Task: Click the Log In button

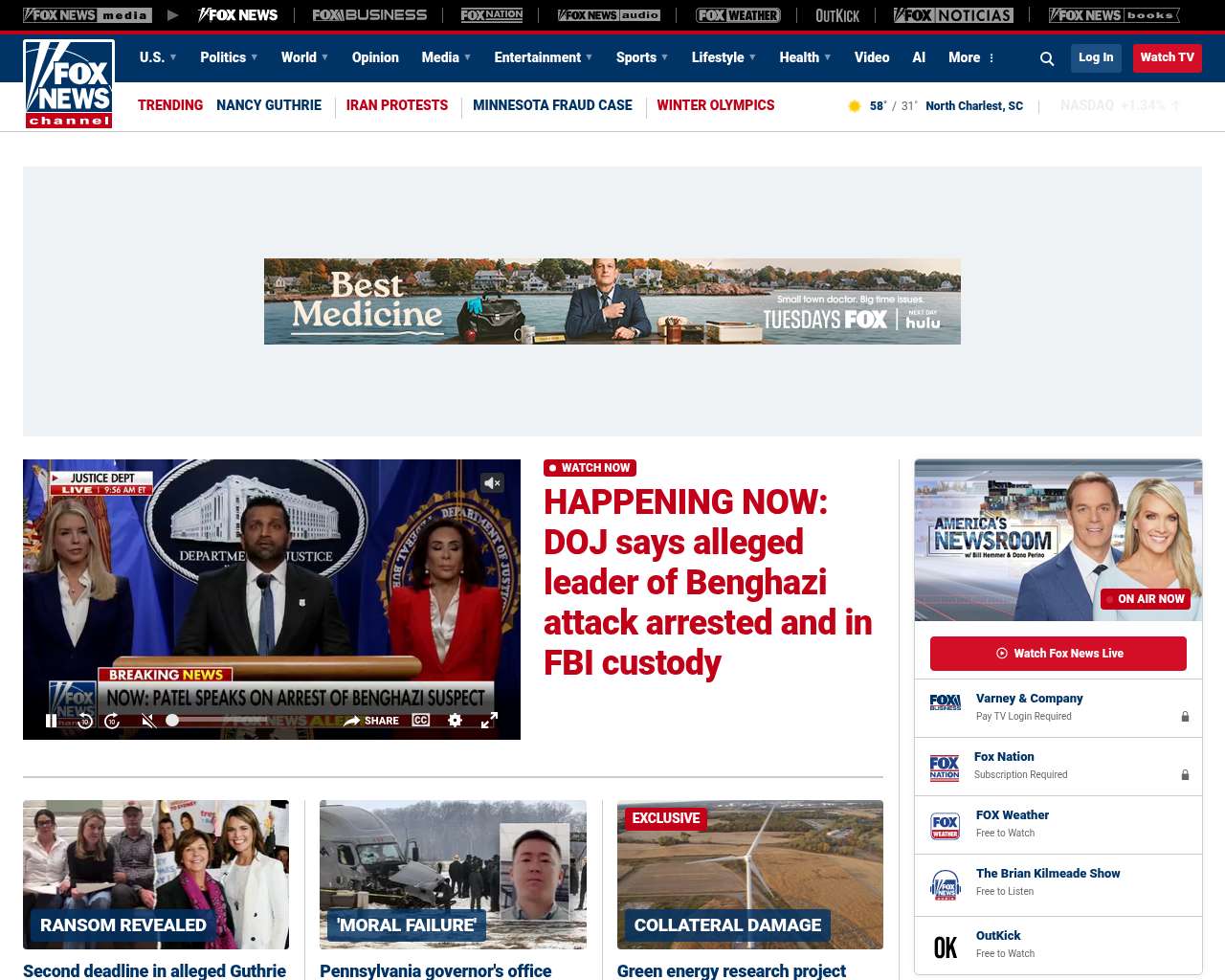Action: point(1096,57)
